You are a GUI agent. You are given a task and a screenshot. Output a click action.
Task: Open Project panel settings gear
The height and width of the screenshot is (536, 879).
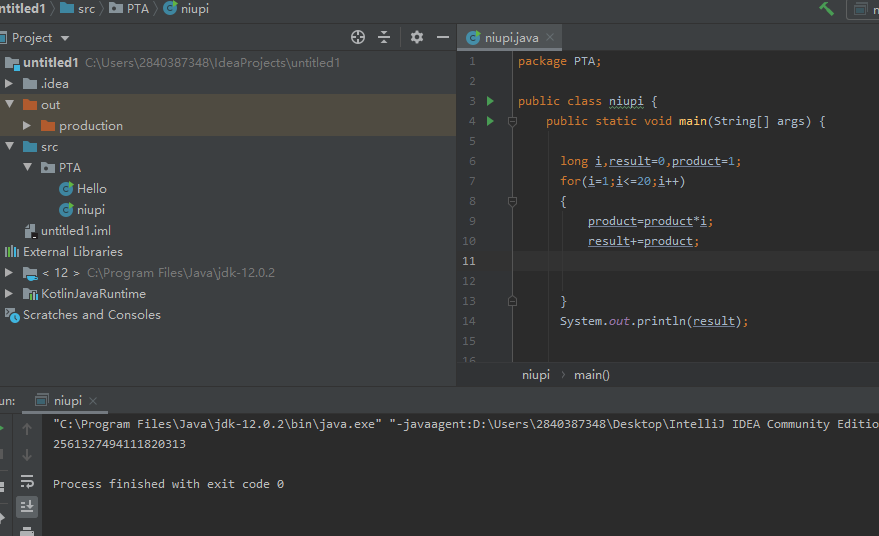pos(417,37)
